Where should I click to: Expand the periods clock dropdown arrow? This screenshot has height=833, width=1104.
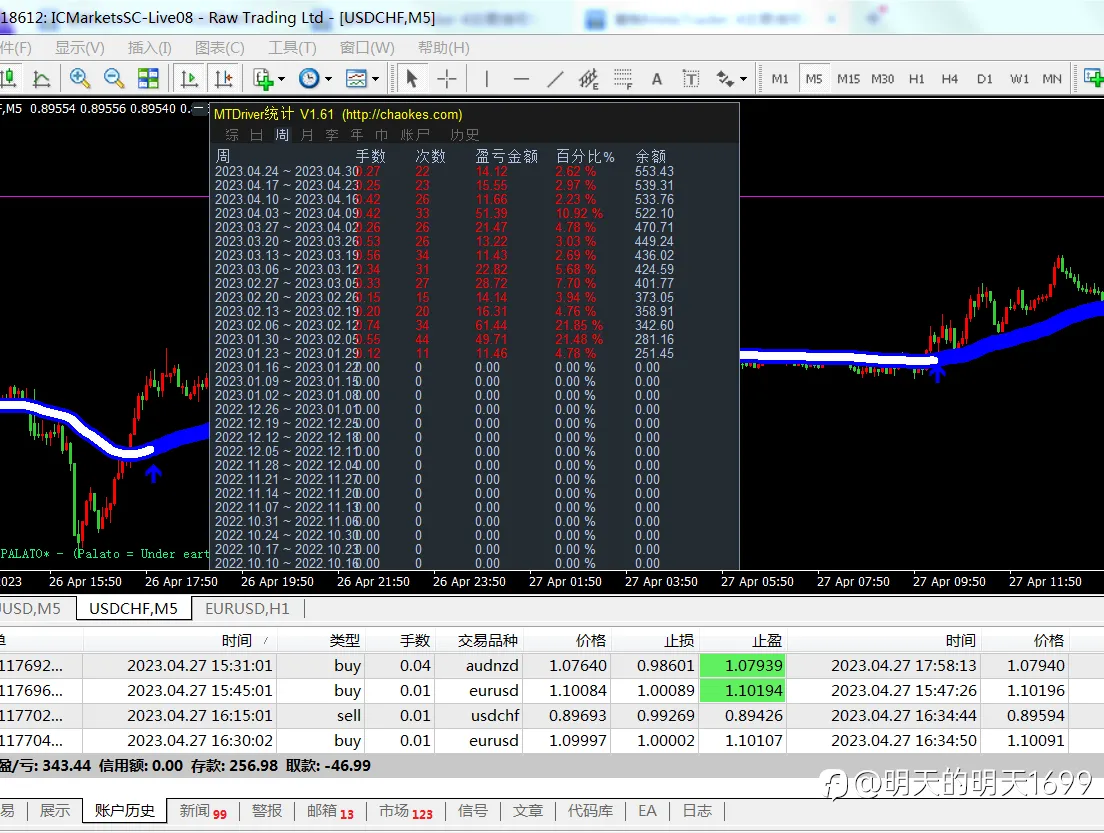point(328,79)
